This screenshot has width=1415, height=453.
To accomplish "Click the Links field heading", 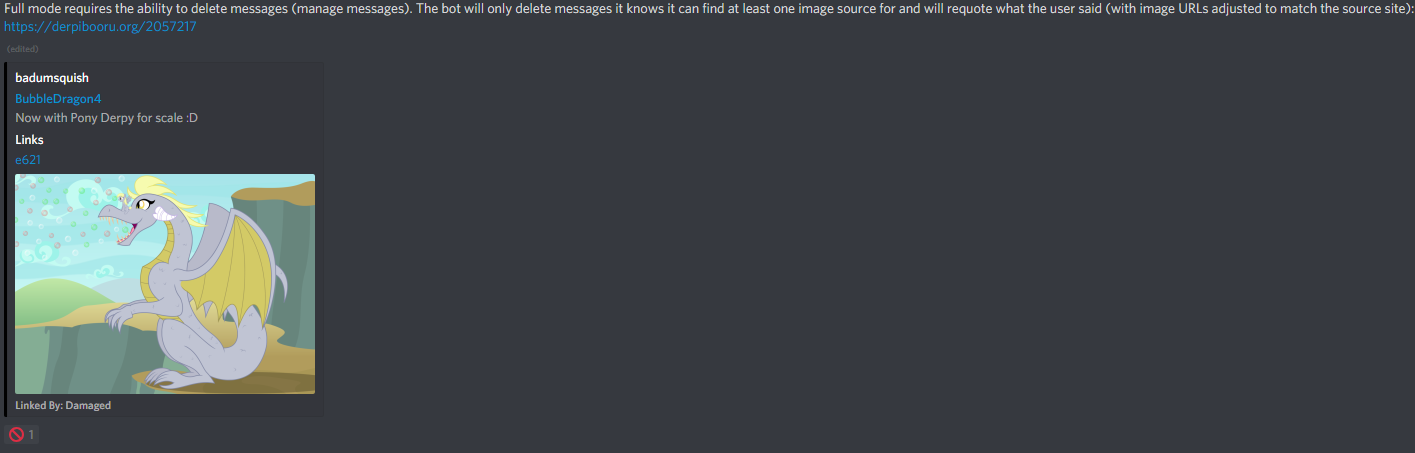I will point(29,139).
